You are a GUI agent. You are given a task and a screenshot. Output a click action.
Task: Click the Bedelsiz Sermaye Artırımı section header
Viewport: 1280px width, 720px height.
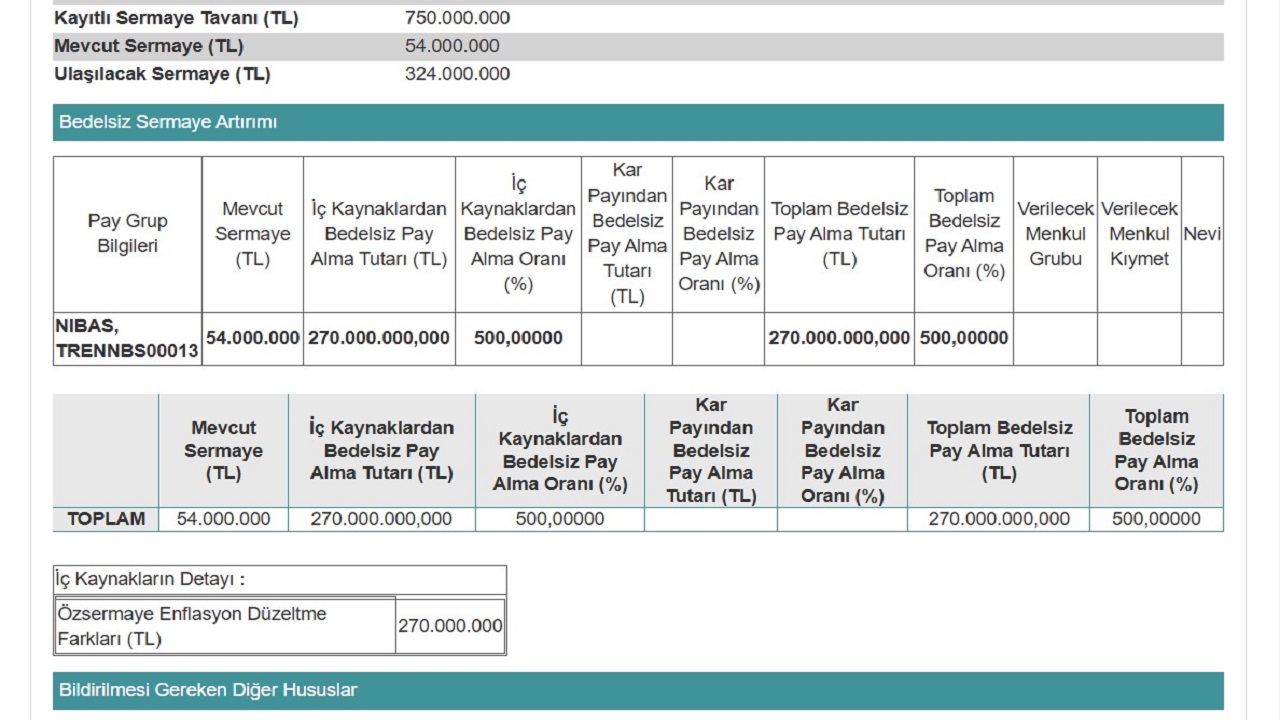click(x=168, y=122)
